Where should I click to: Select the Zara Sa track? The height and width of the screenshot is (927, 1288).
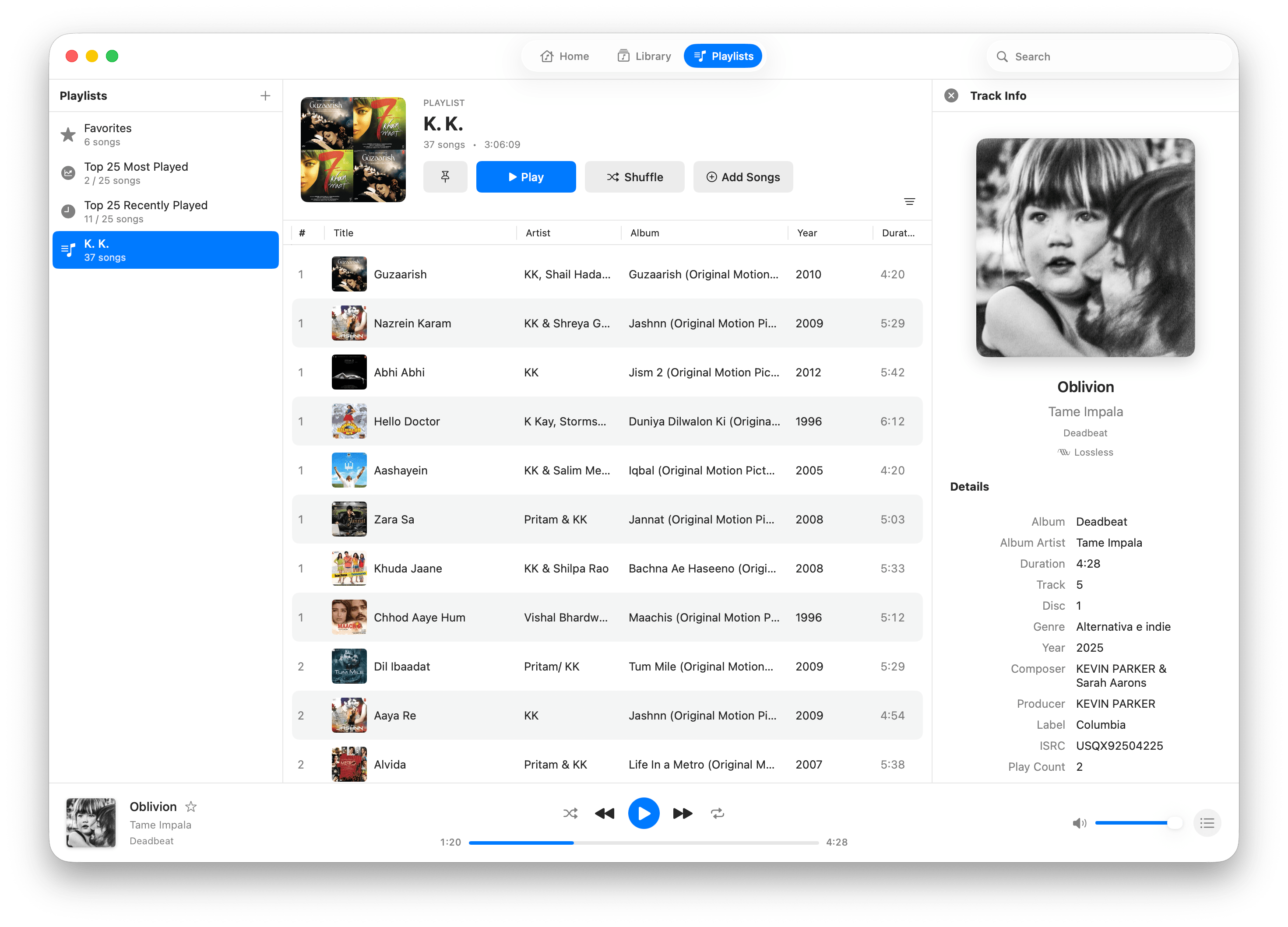coord(607,520)
